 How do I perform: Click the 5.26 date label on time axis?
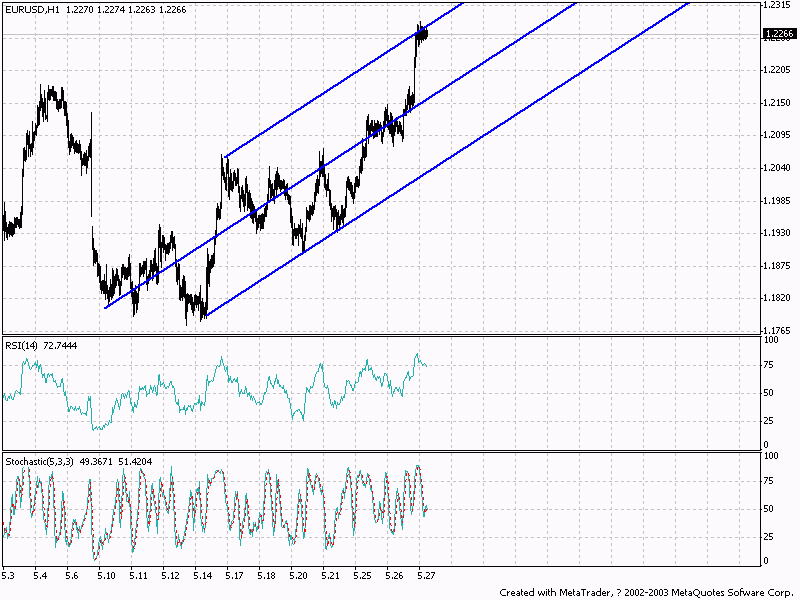pos(394,576)
